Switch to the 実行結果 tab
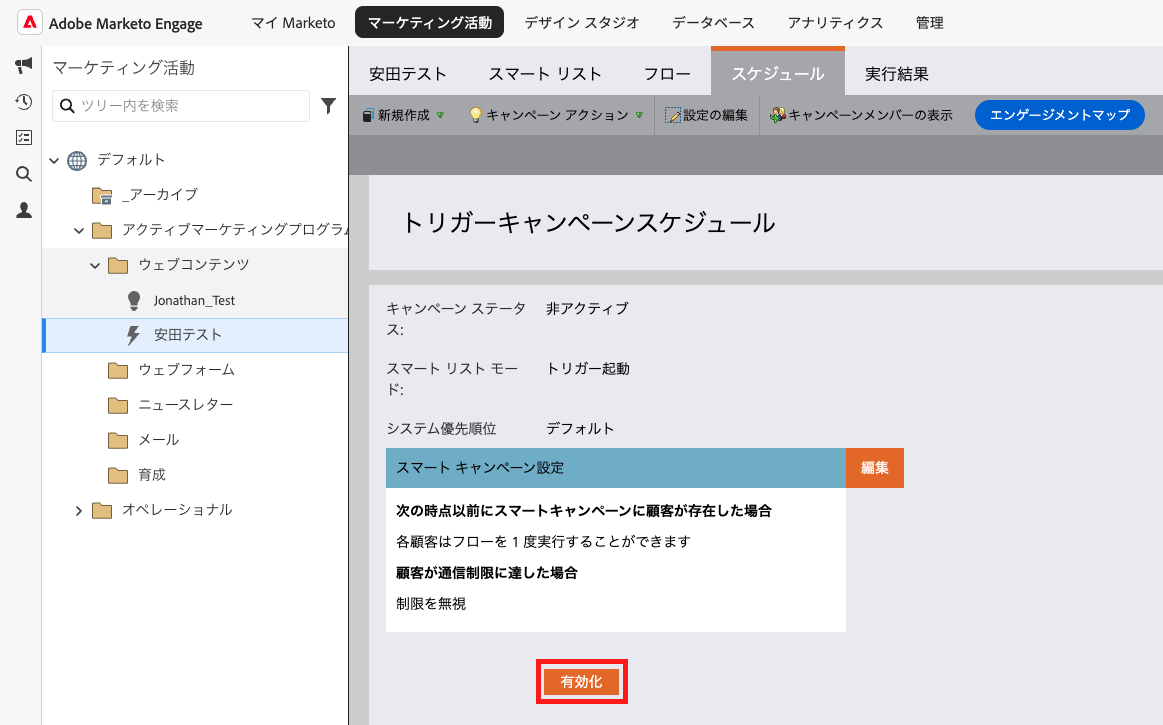 [896, 74]
